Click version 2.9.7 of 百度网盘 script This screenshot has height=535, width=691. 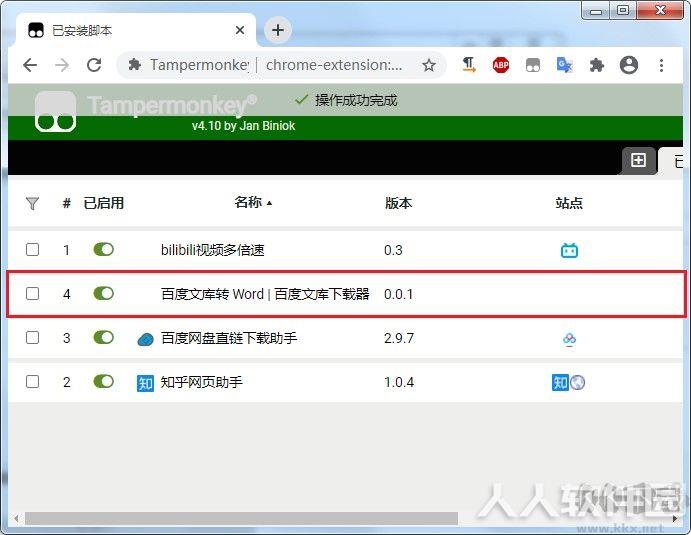pyautogui.click(x=399, y=338)
